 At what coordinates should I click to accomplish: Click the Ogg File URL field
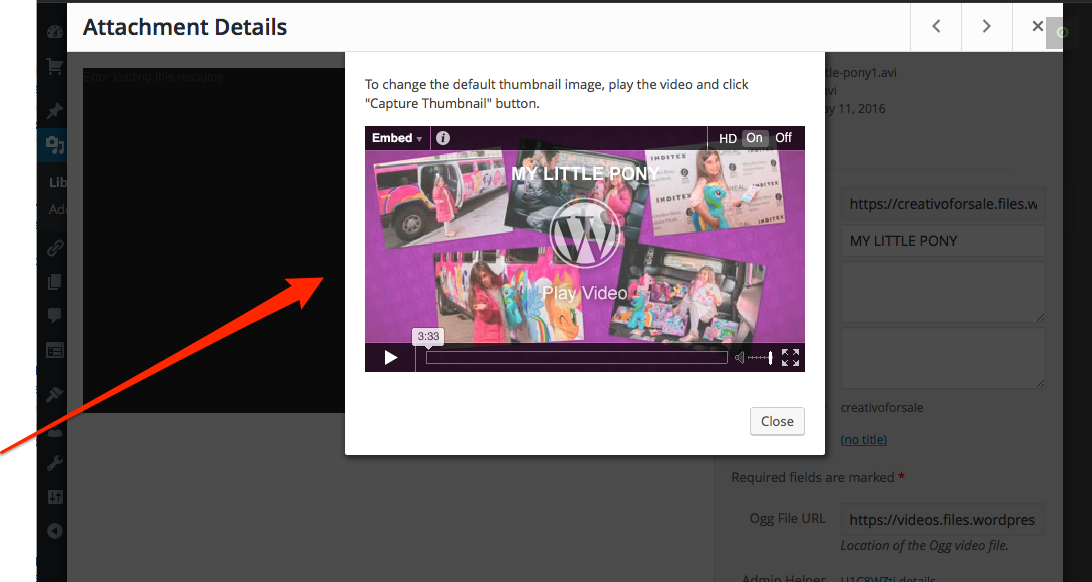(943, 520)
